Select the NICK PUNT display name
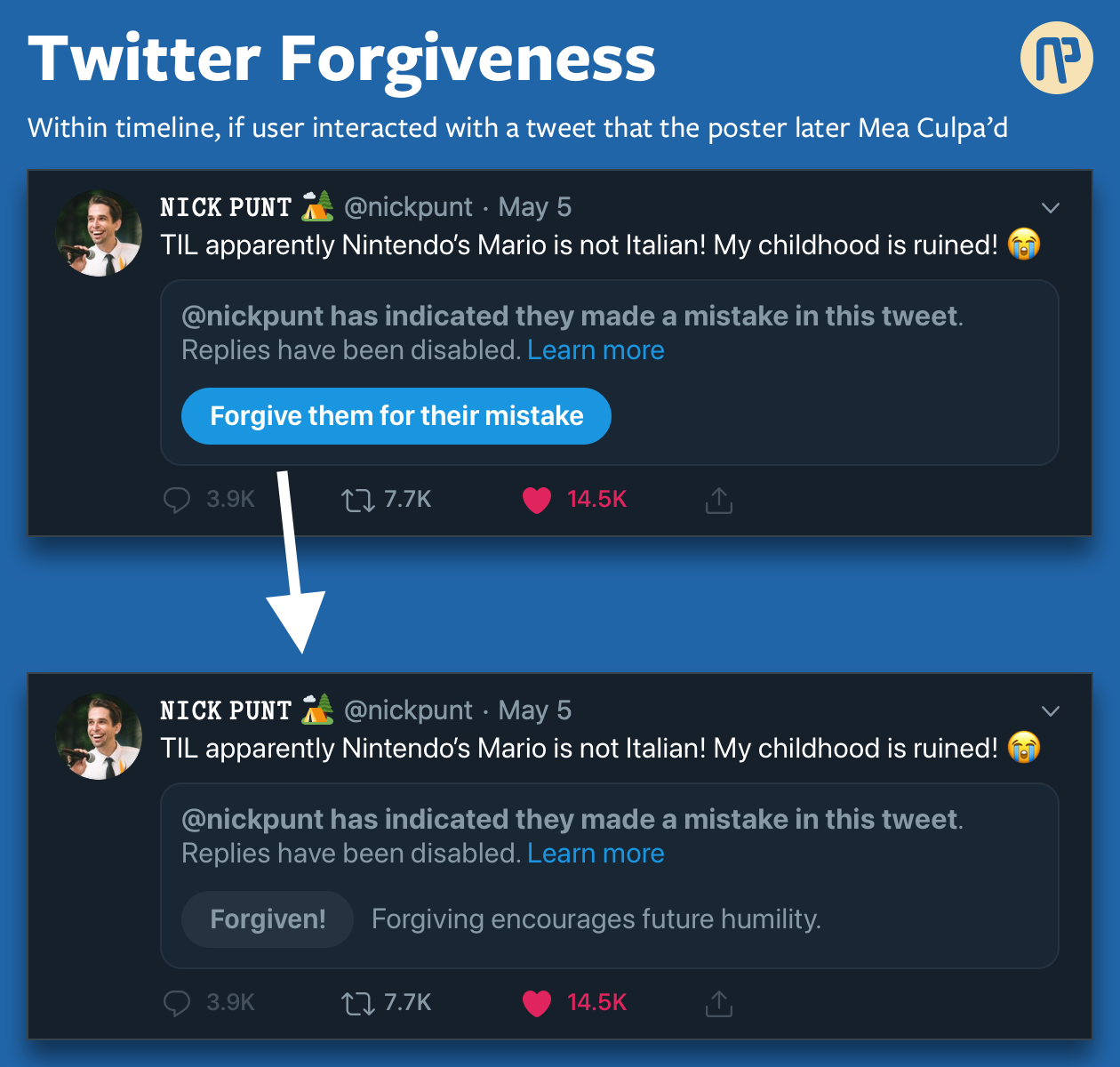The image size is (1120, 1067). click(x=226, y=206)
